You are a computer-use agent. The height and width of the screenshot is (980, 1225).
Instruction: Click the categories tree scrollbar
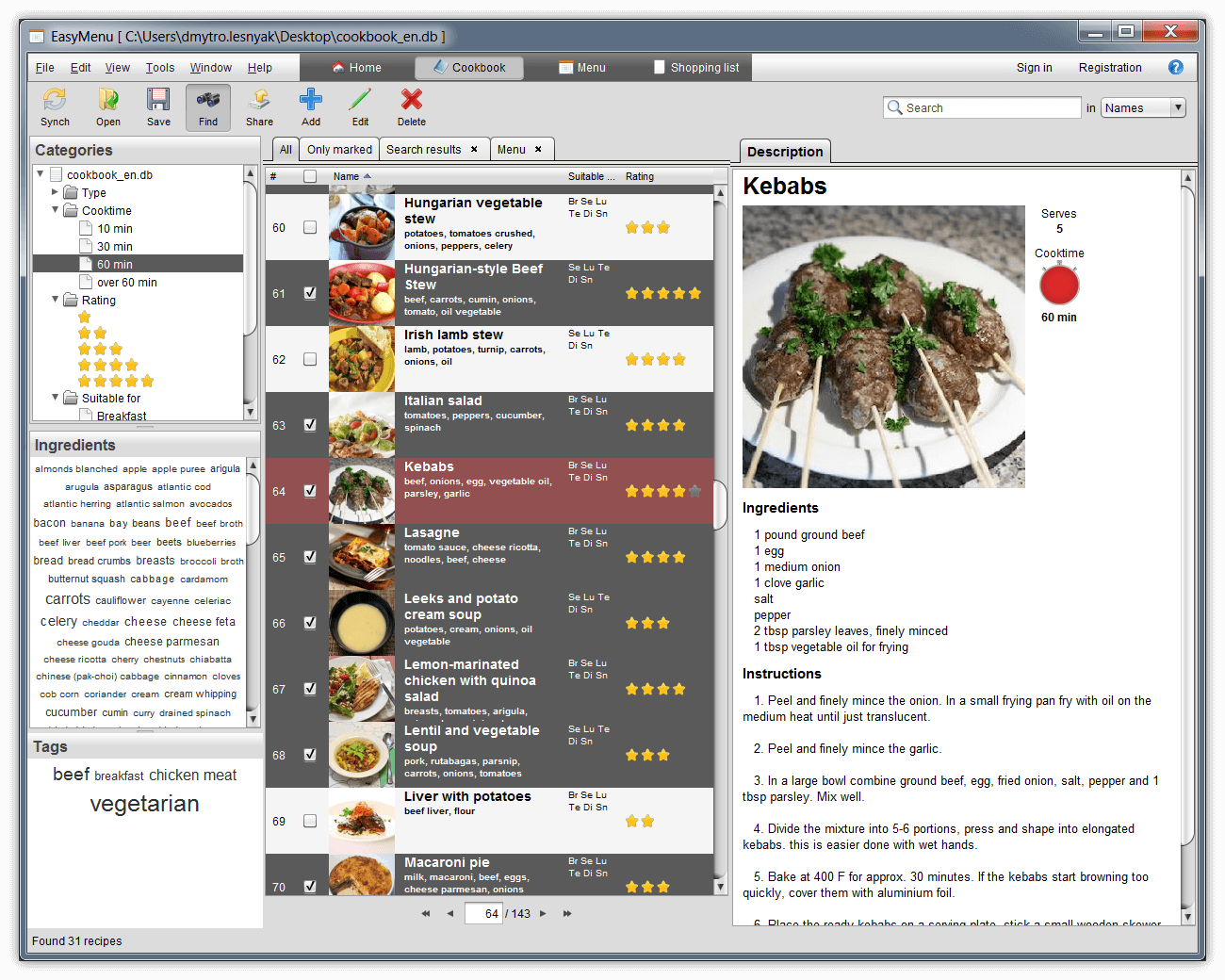[250, 259]
